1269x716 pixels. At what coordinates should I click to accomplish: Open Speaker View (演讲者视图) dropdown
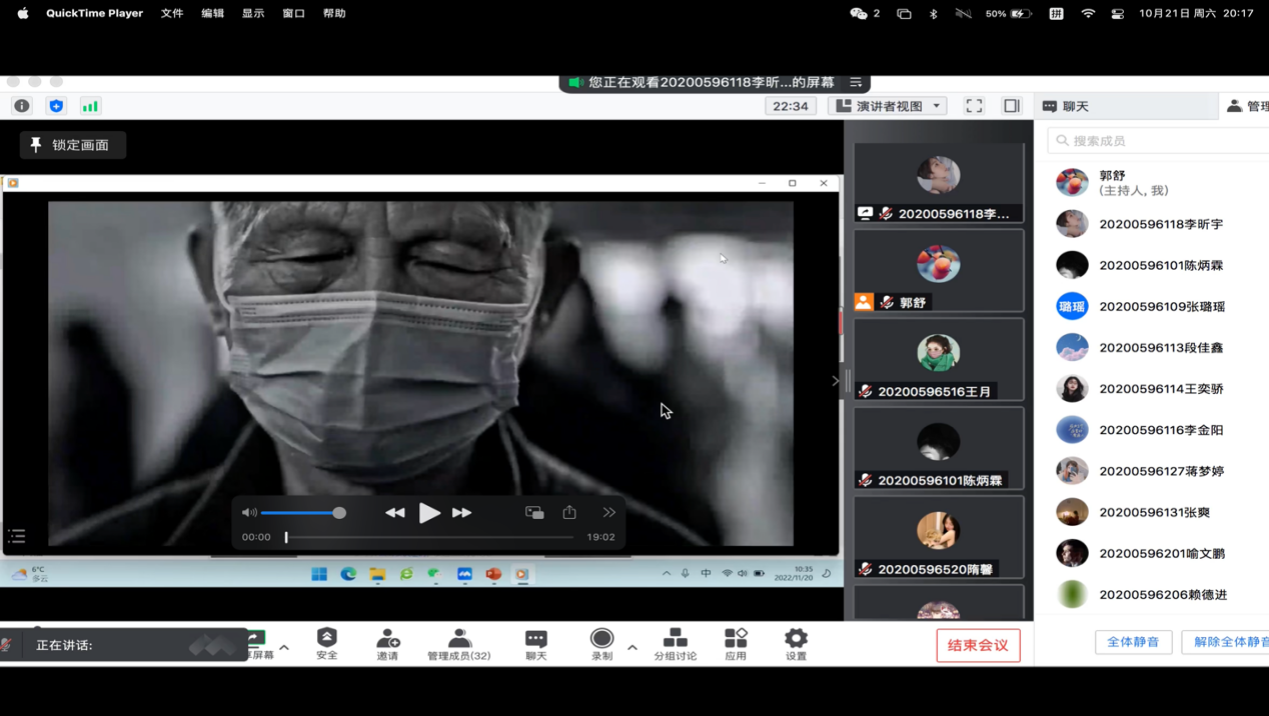click(x=888, y=106)
